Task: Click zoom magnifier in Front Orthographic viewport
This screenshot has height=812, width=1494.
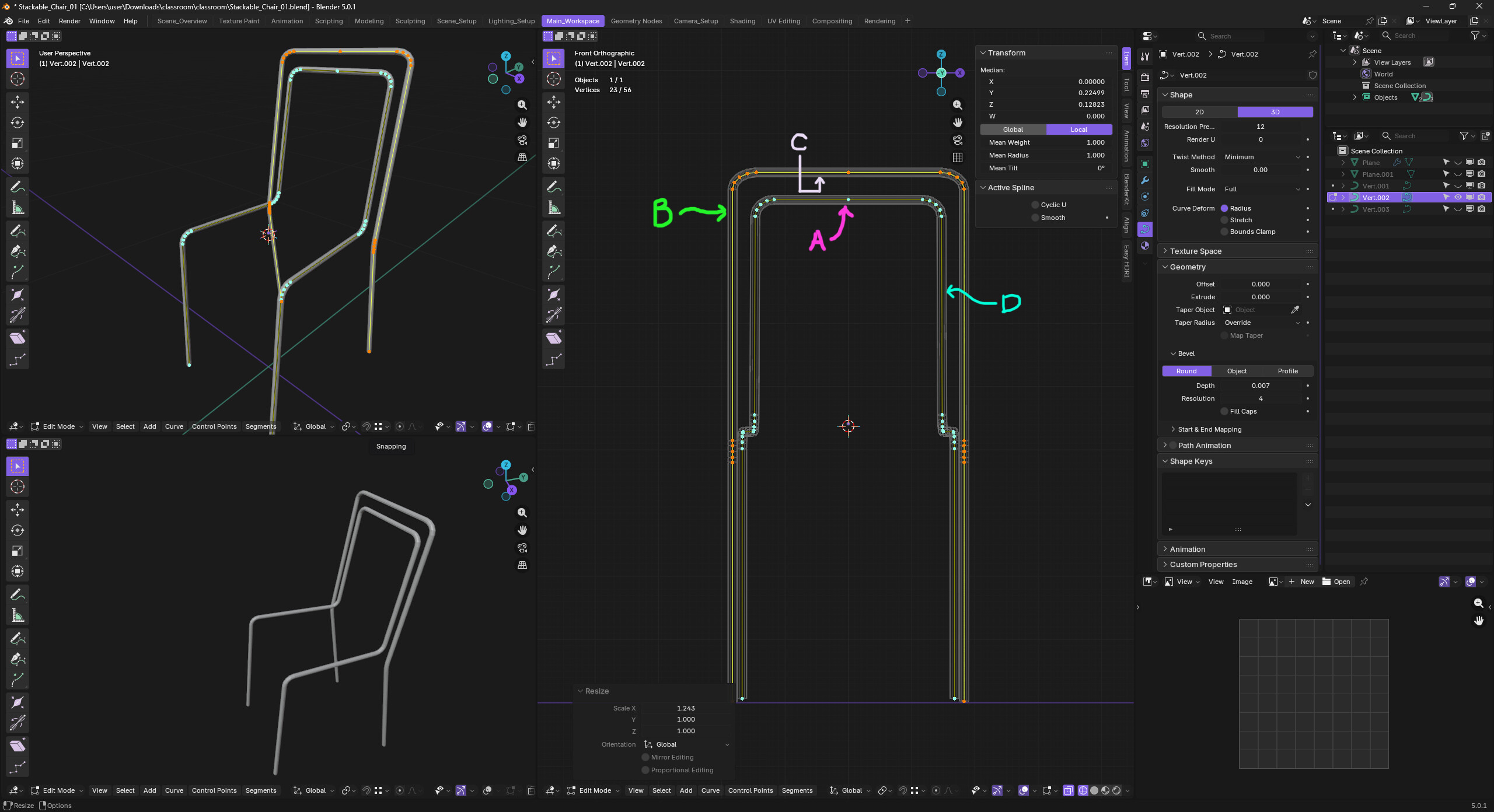Action: click(x=958, y=105)
